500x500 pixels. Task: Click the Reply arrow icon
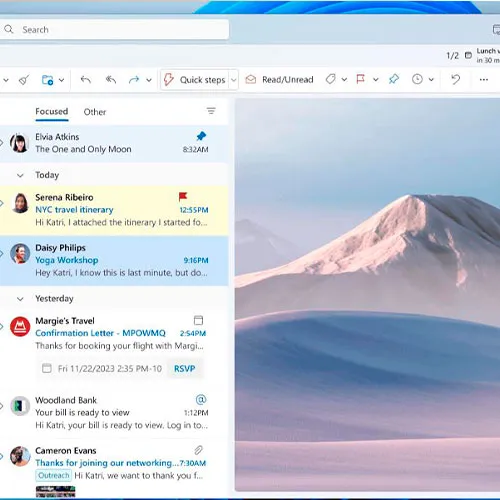click(86, 80)
